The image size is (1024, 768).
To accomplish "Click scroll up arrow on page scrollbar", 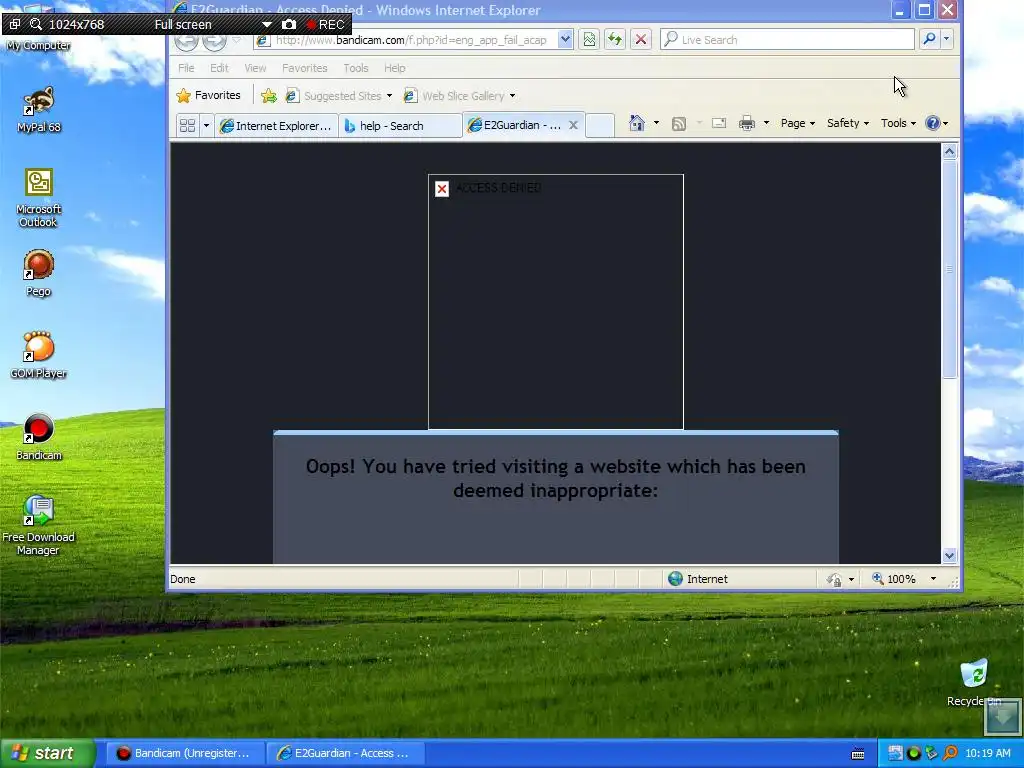I will tap(950, 152).
